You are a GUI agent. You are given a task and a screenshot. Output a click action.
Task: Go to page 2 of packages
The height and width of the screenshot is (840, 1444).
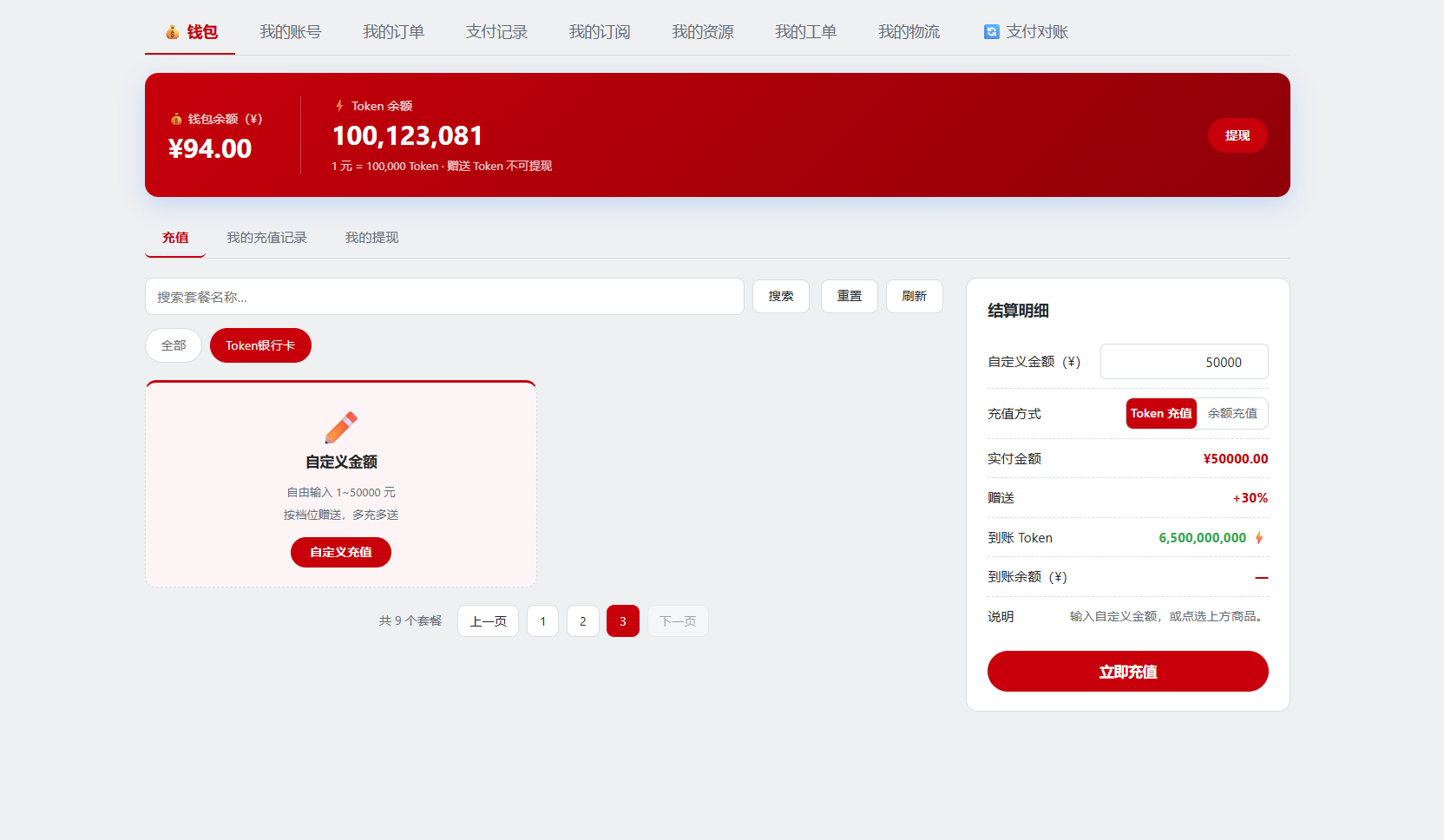[583, 621]
